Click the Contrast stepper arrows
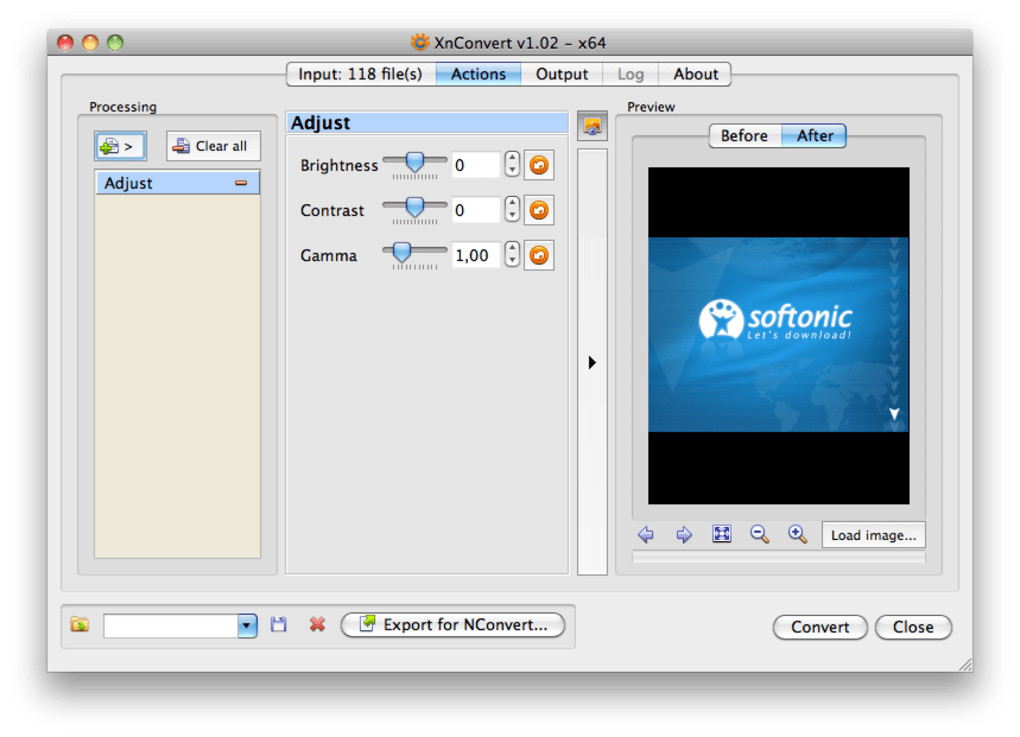This screenshot has width=1020, height=737. [512, 209]
